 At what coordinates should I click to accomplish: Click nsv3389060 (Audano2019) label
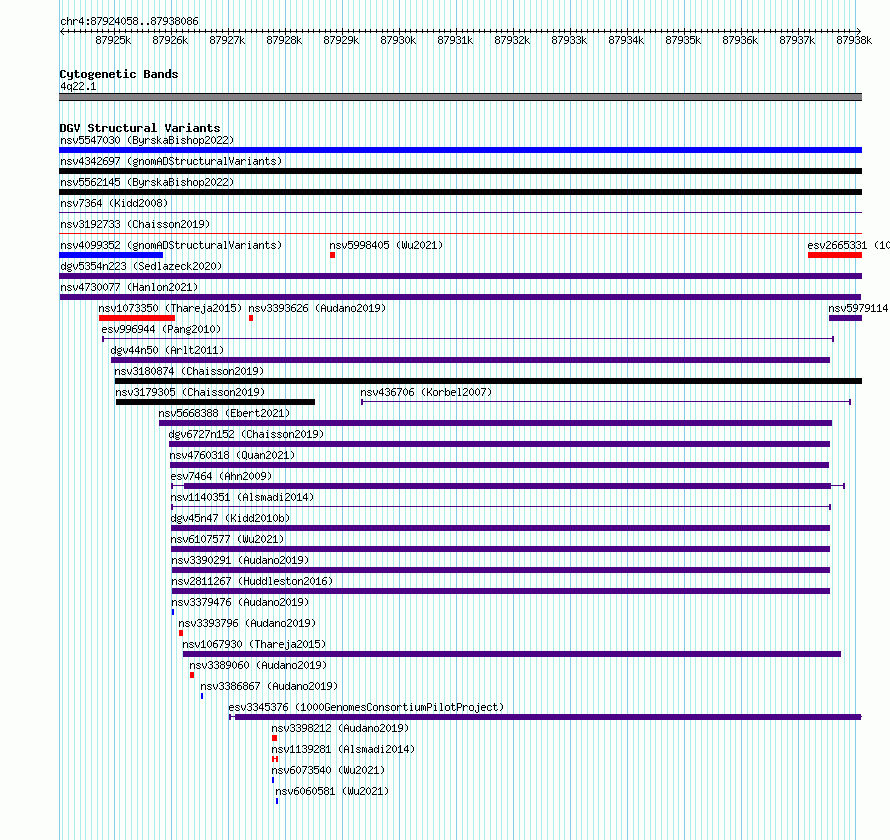[x=258, y=665]
